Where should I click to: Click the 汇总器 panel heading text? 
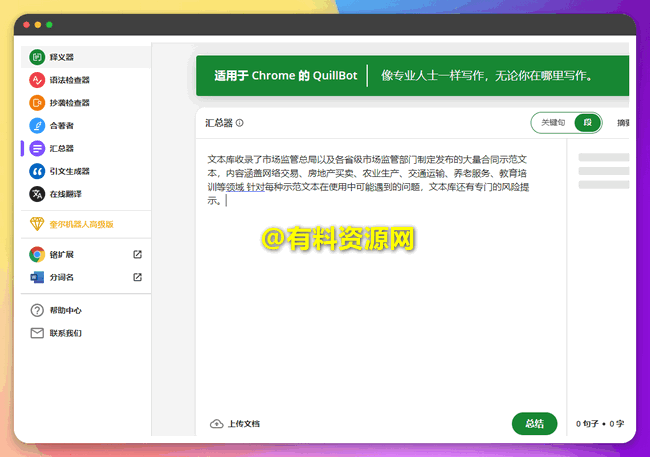(219, 123)
